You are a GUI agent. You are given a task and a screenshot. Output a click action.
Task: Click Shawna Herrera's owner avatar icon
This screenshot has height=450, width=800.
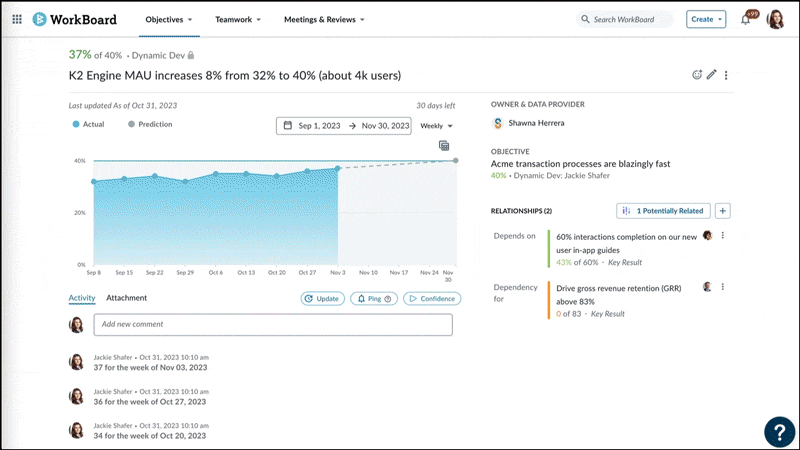pos(497,123)
